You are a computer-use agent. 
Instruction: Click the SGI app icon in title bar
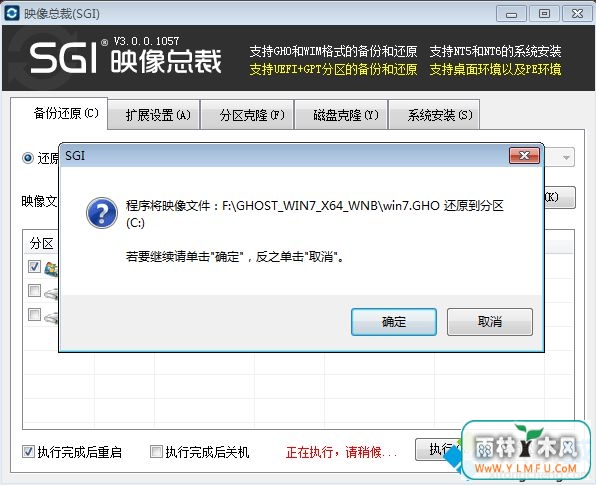[11, 13]
